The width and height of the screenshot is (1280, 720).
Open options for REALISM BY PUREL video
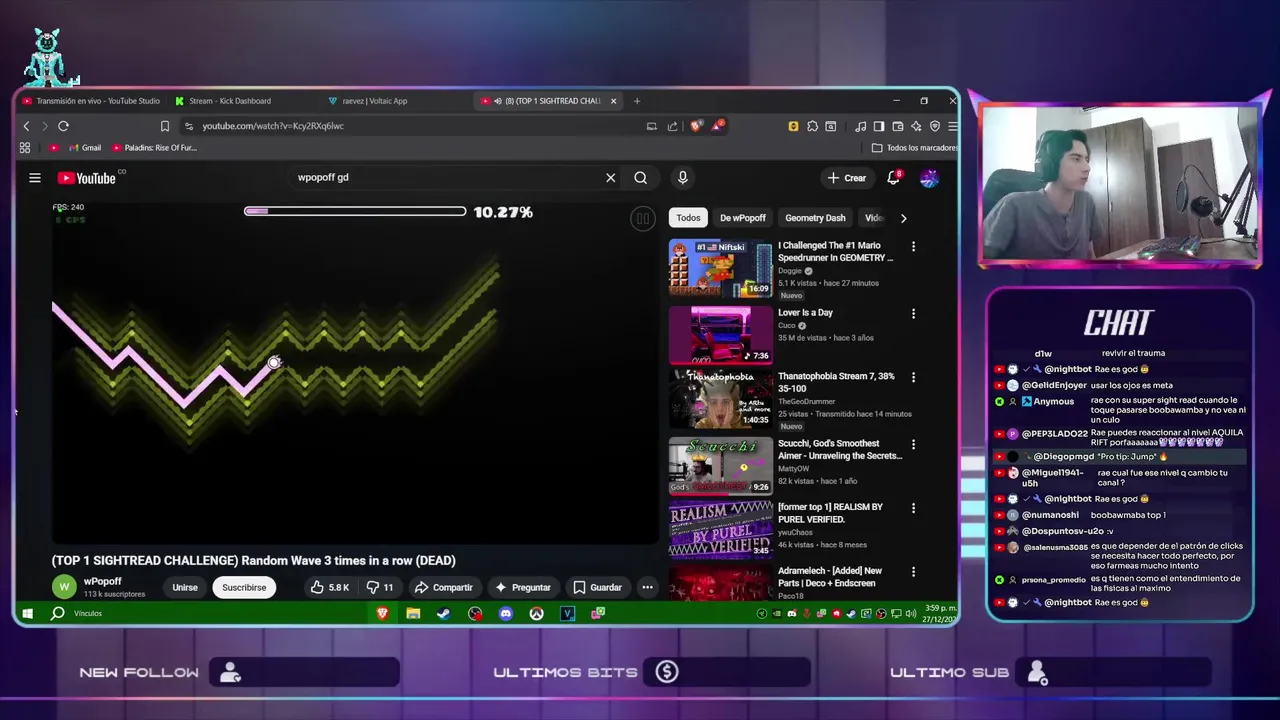(x=913, y=509)
